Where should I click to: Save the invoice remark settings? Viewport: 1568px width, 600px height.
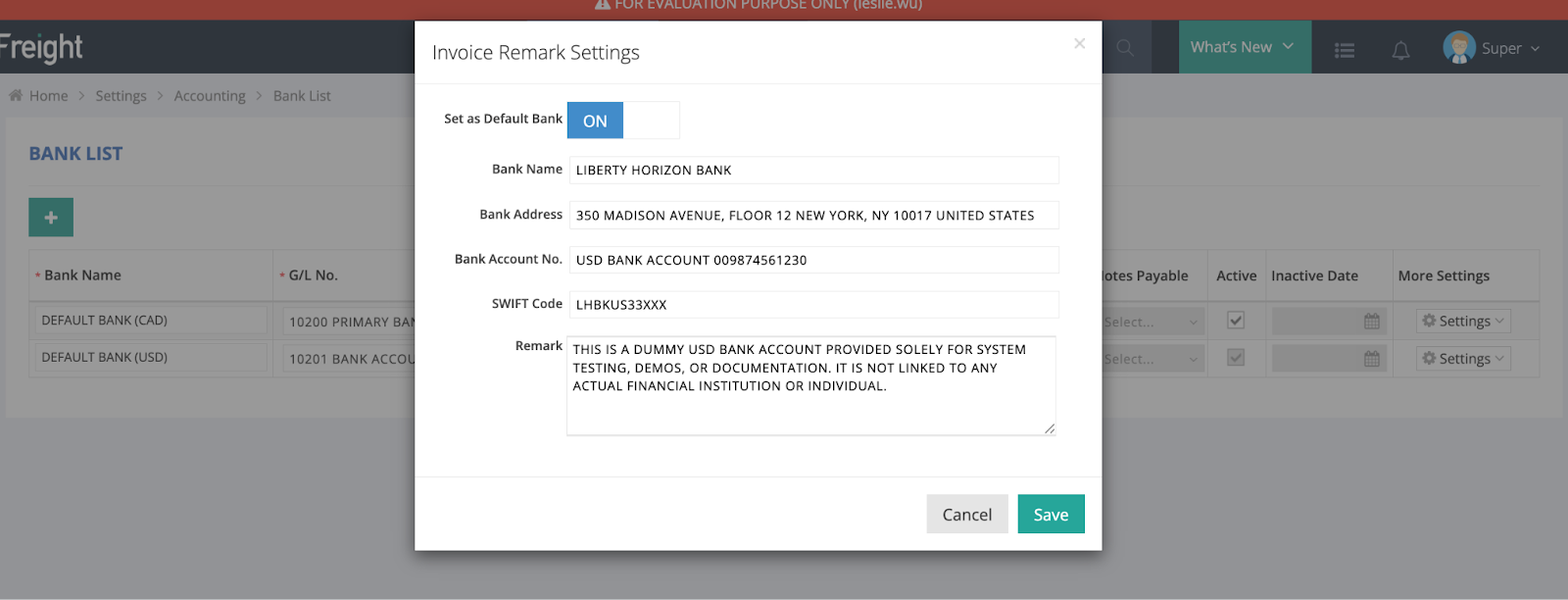(x=1051, y=515)
